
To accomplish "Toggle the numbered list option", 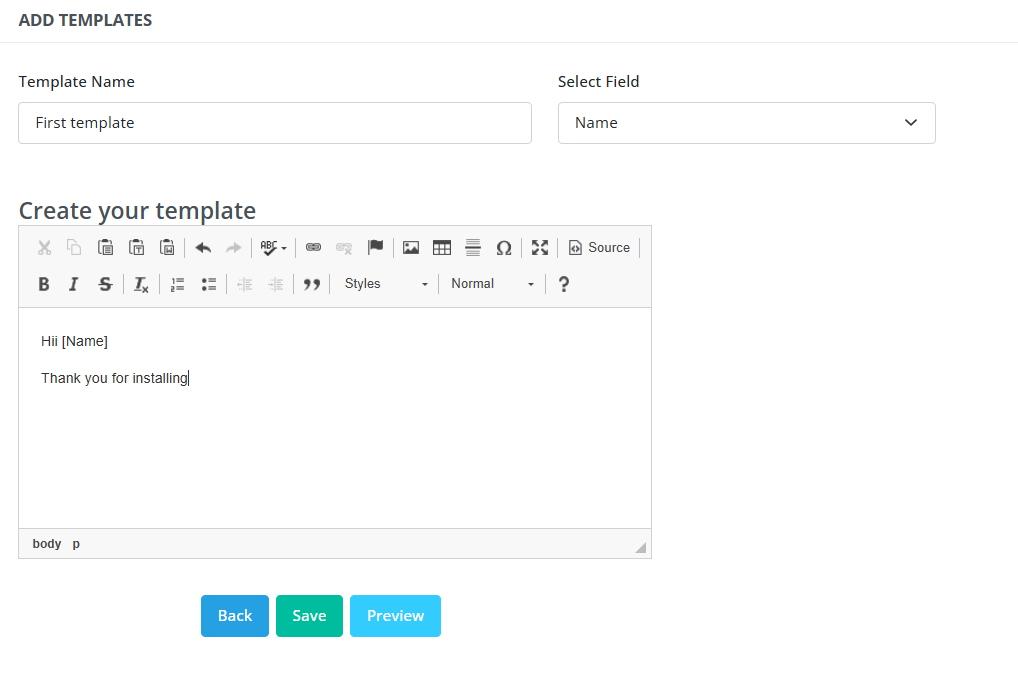I will [x=177, y=284].
